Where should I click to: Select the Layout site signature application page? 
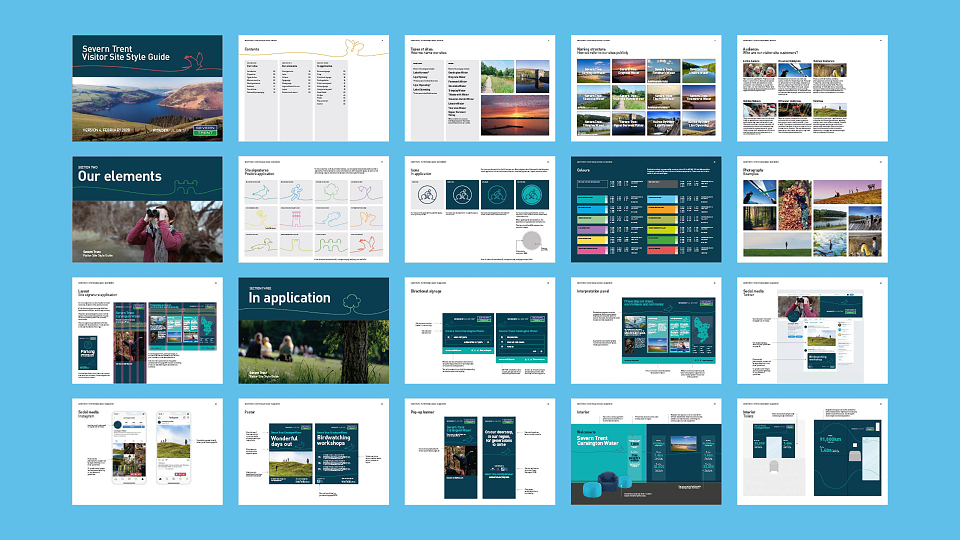pos(148,331)
